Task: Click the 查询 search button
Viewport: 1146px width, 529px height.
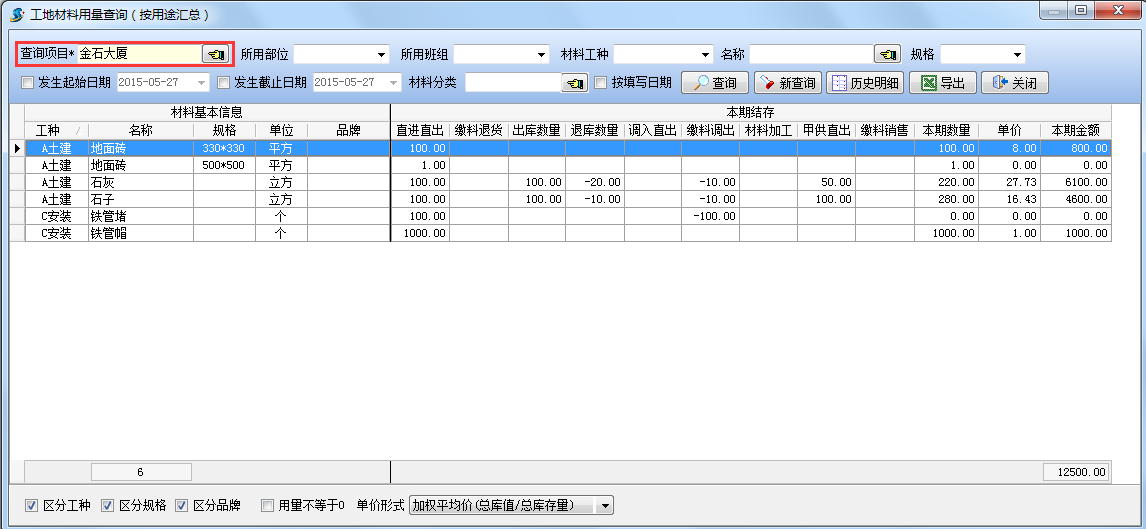Action: 715,83
